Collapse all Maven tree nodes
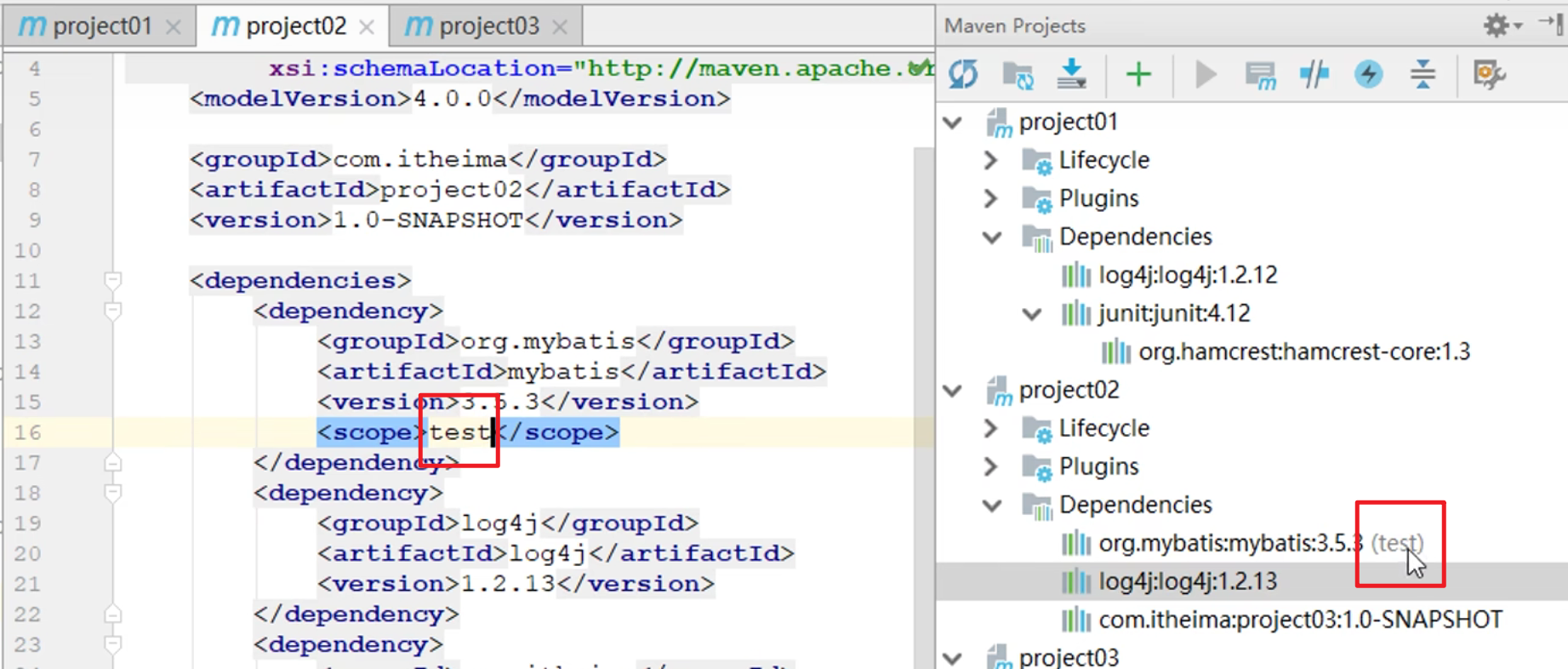The width and height of the screenshot is (1568, 669). coord(1423,75)
